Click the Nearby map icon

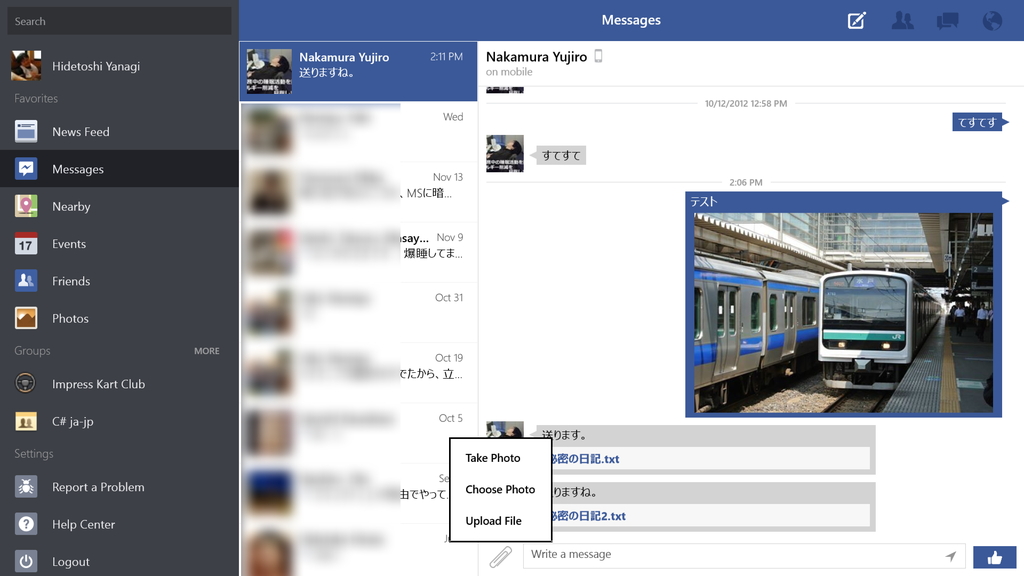(x=26, y=206)
